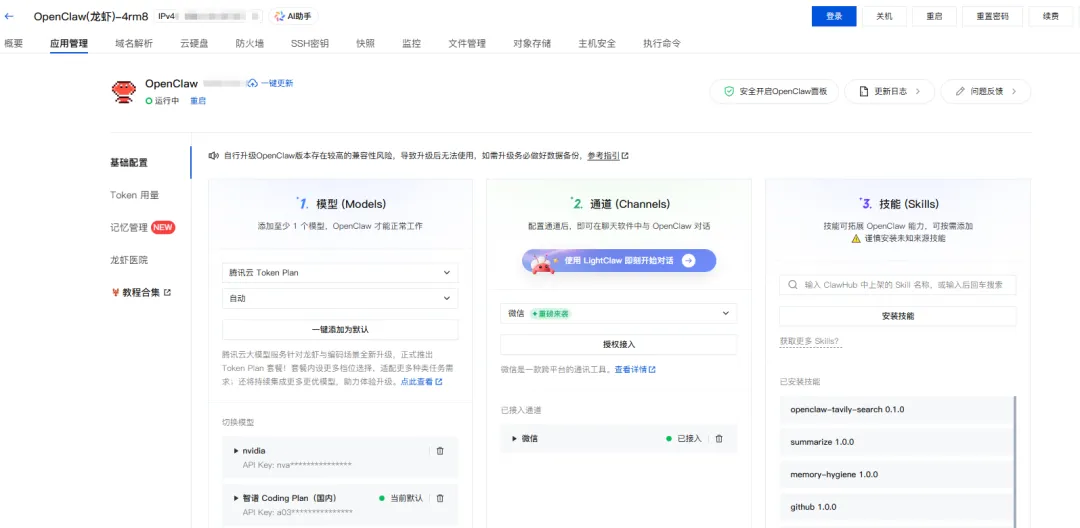Open the AI助手 assistant
Viewport: 1080px width, 528px height.
tap(294, 16)
